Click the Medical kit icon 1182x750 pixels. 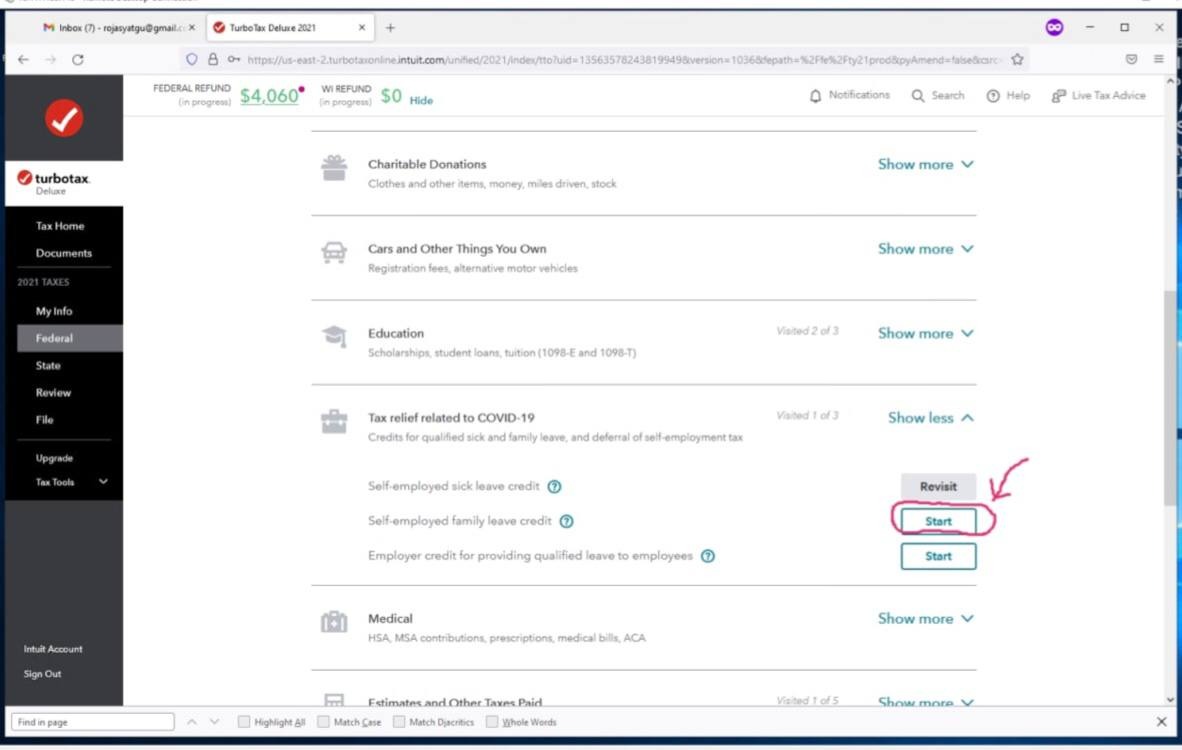tap(334, 622)
